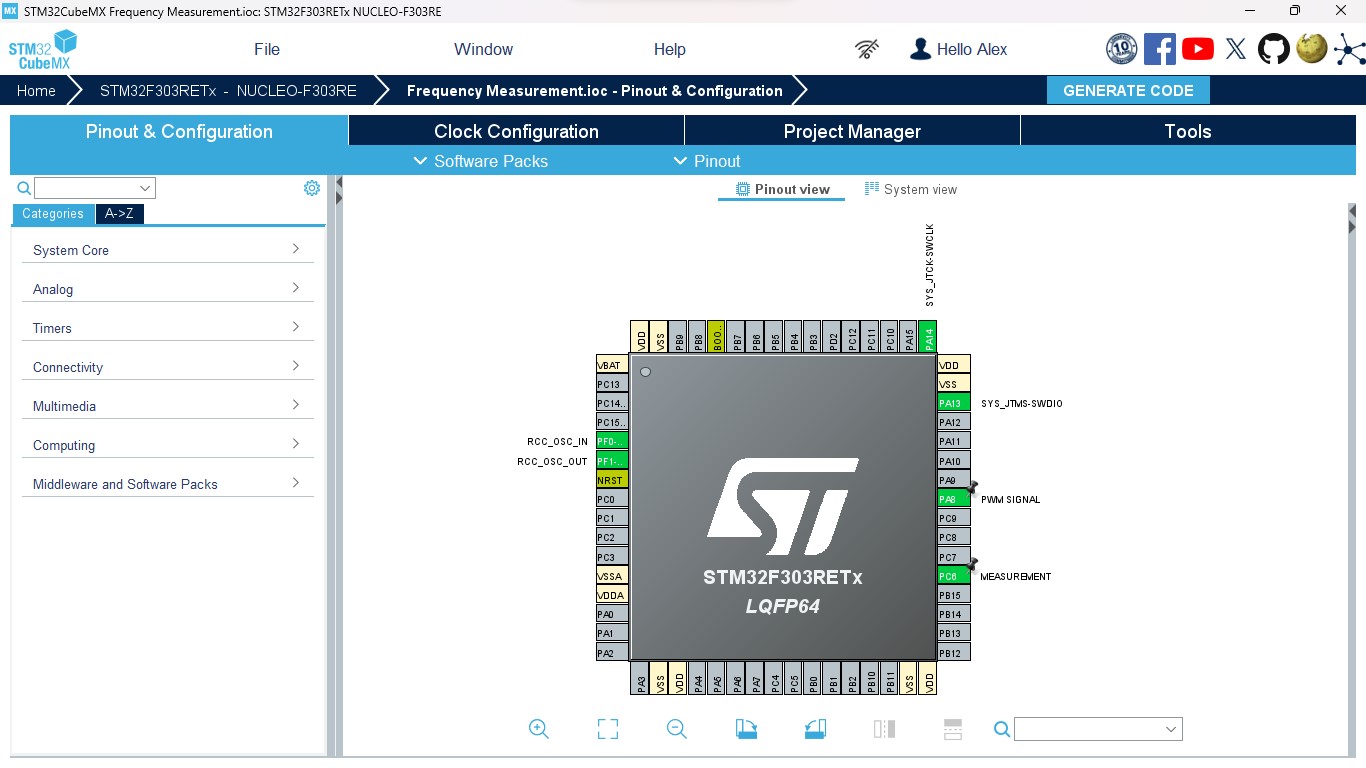This screenshot has width=1366, height=768.
Task: Click the STM32CubeMX logo
Action: [43, 50]
